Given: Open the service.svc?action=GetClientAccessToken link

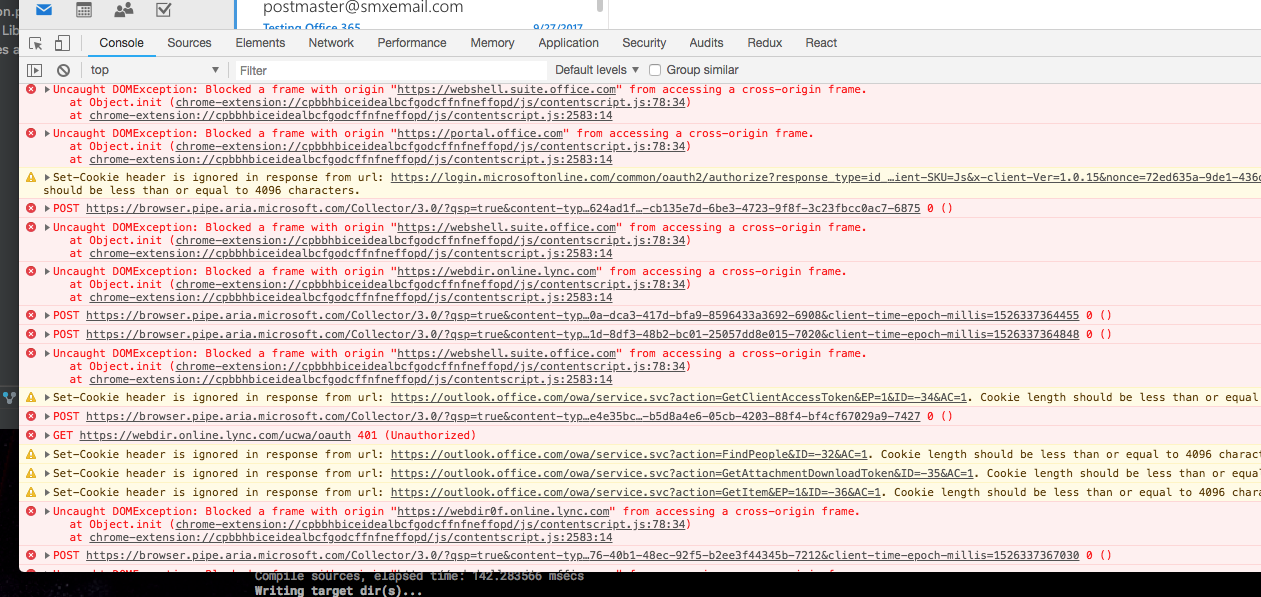Looking at the screenshot, I should pyautogui.click(x=679, y=398).
